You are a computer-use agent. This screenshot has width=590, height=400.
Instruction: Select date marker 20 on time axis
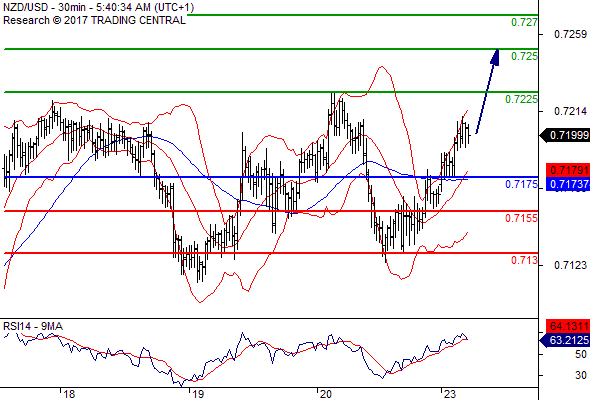[325, 394]
